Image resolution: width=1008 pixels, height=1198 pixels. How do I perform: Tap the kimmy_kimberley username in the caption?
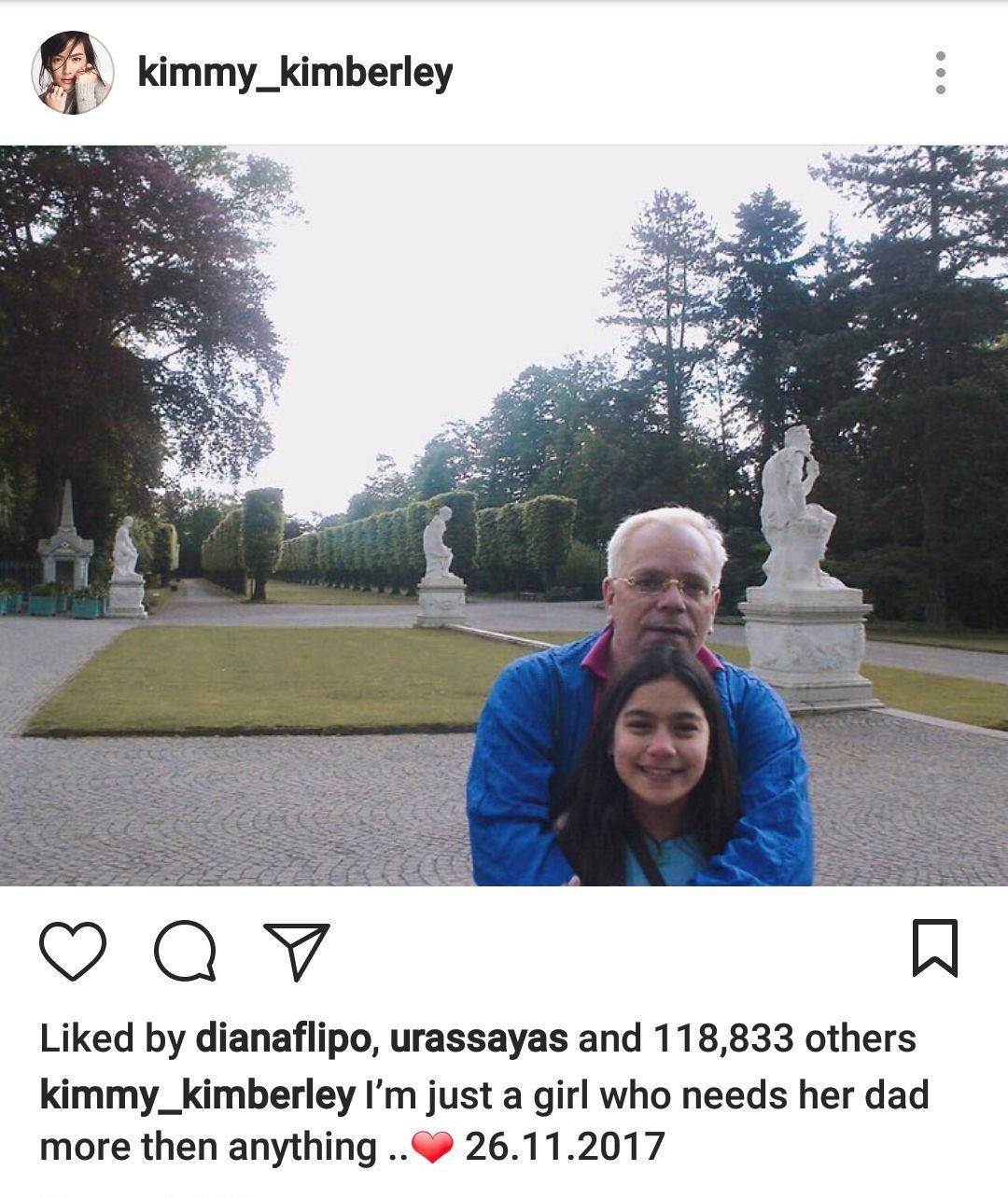coord(197,1095)
